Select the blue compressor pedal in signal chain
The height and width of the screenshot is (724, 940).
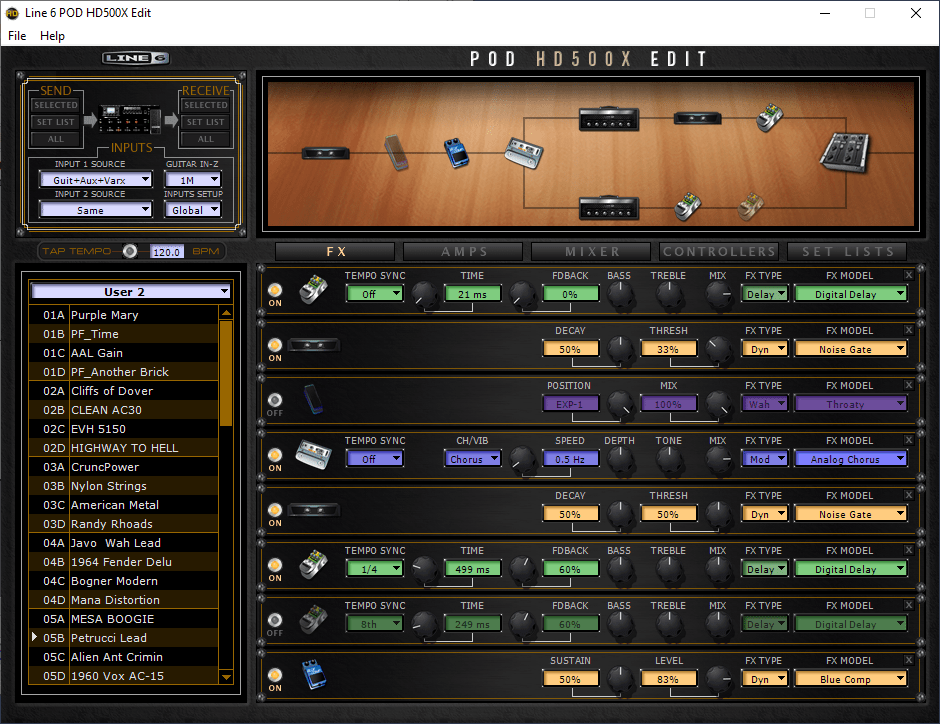(x=456, y=153)
